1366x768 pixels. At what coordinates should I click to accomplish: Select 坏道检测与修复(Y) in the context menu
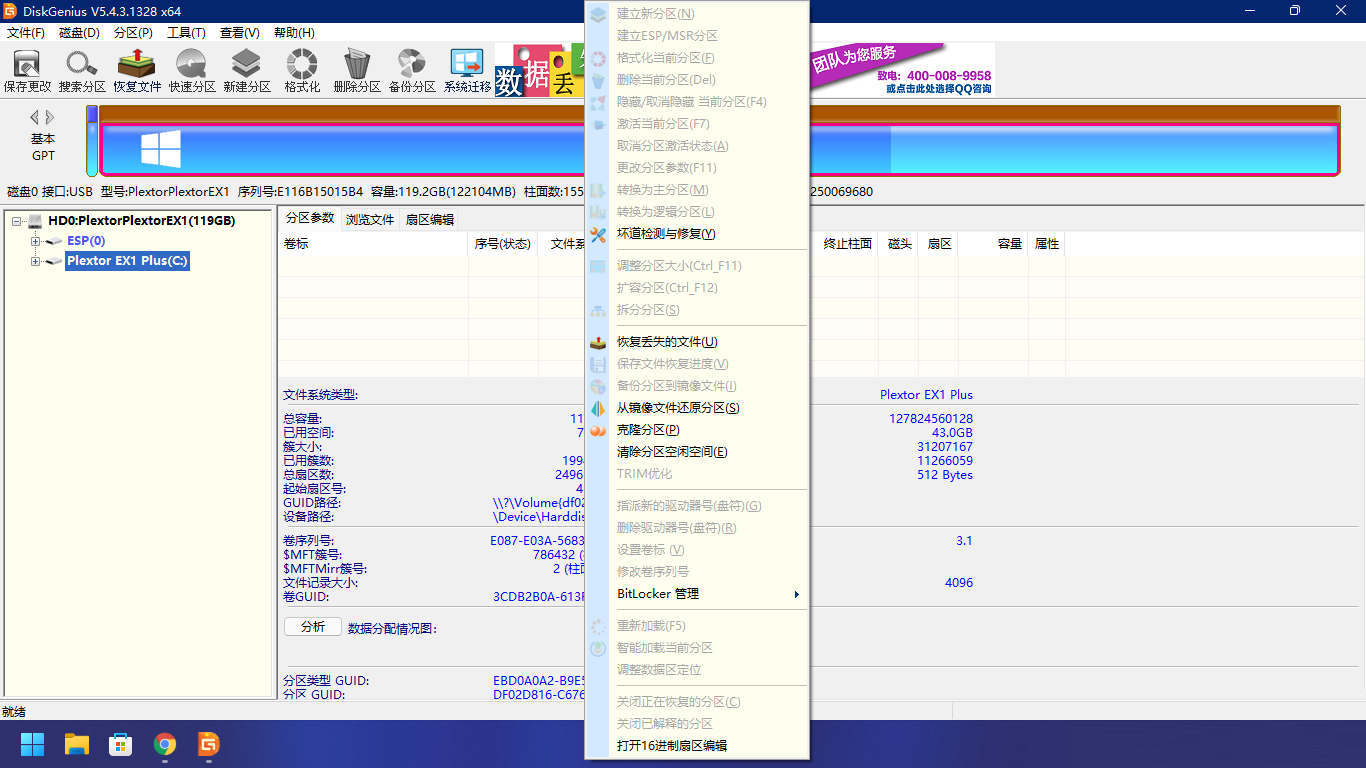[666, 234]
